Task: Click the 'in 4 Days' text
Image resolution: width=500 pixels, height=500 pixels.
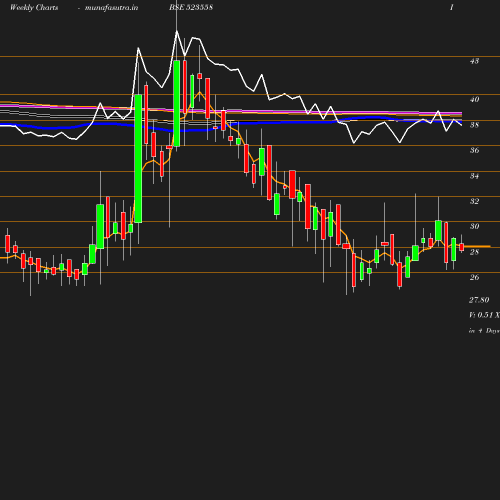Action: click(484, 331)
